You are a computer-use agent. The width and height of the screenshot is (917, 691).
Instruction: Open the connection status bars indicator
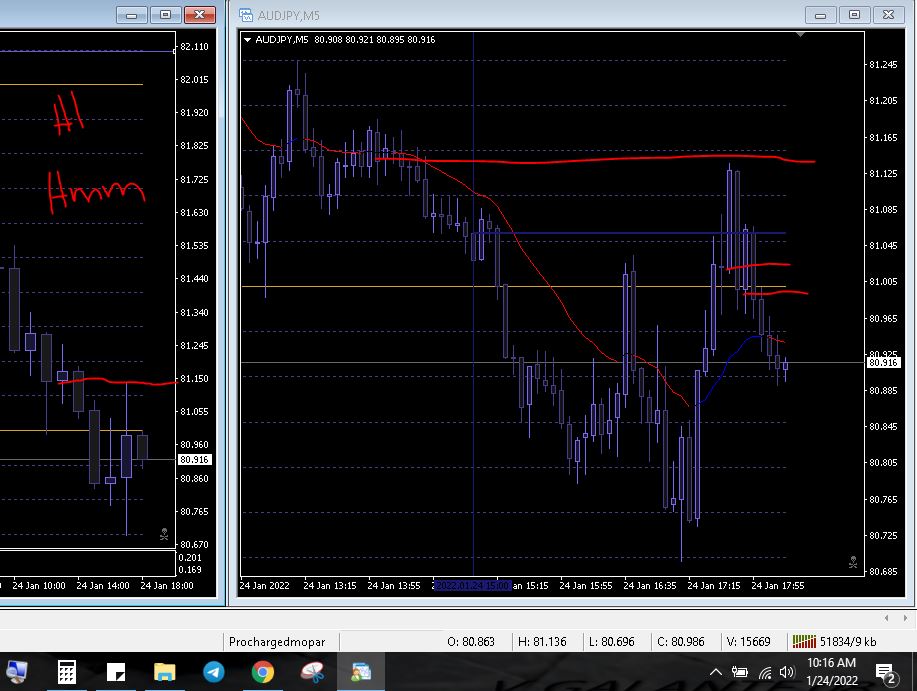(x=804, y=641)
